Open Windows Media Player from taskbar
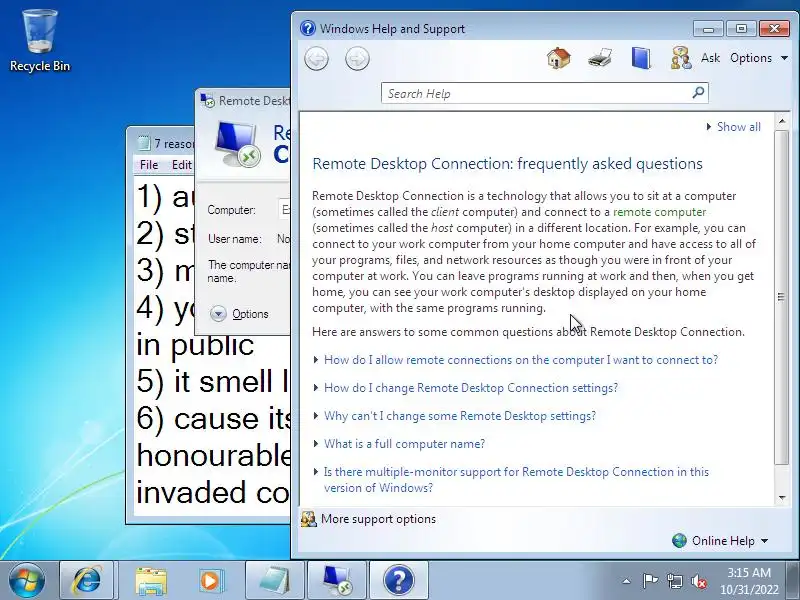This screenshot has width=800, height=600. pos(210,580)
